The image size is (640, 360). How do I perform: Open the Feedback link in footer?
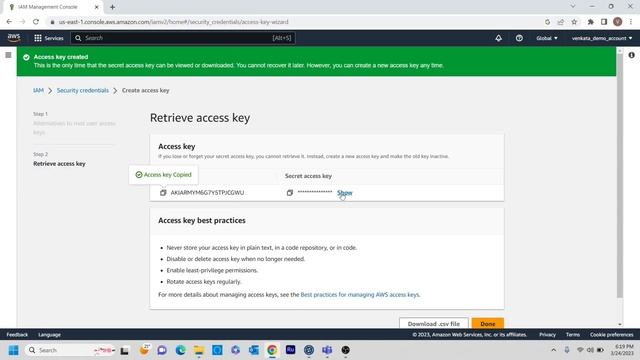click(17, 335)
